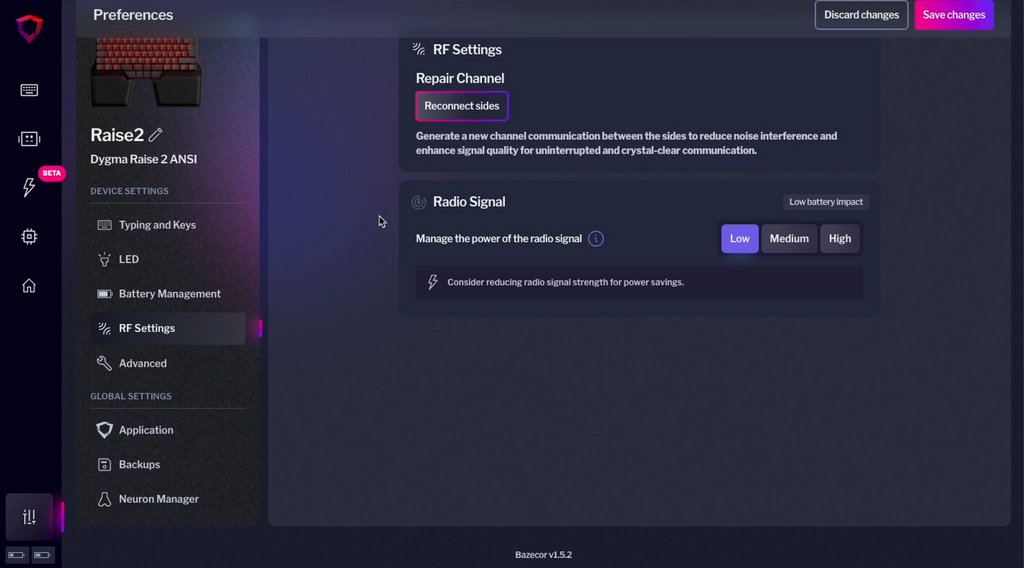
Task: Click Discard changes button
Action: 861,15
